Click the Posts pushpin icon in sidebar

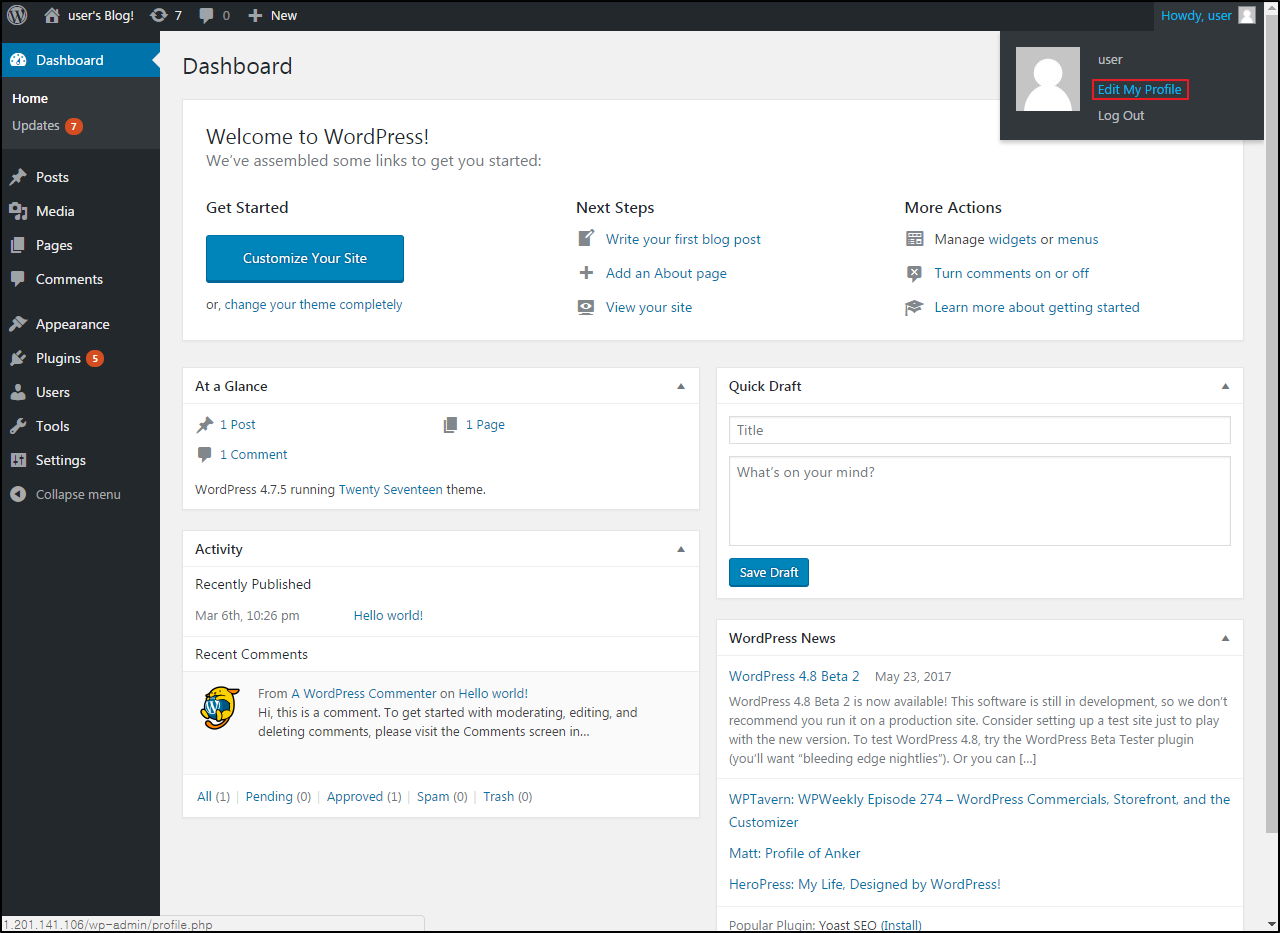(x=18, y=177)
